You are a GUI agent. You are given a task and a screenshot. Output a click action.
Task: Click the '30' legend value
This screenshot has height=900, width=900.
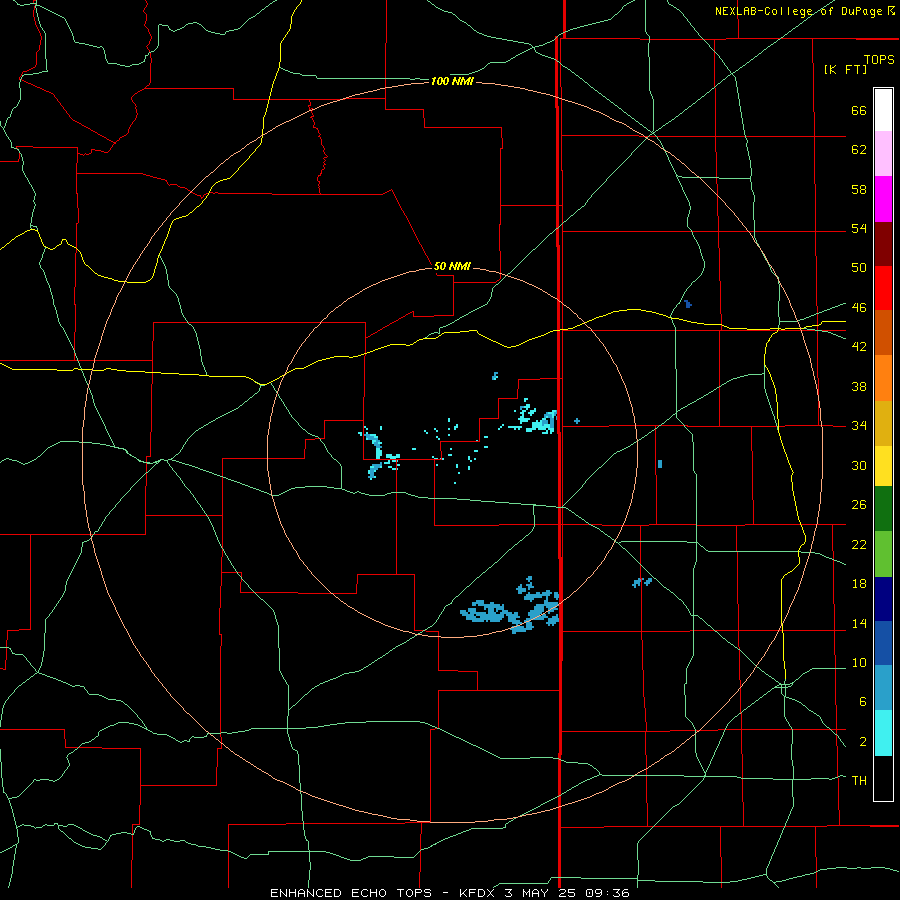coord(859,465)
